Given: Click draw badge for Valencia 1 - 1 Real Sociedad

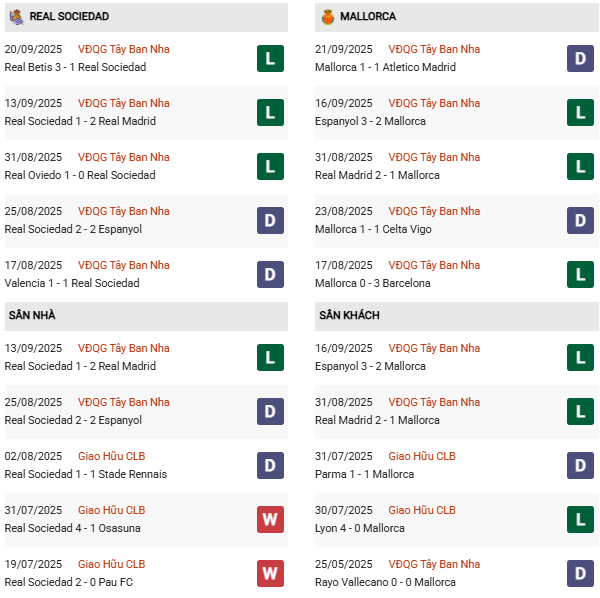Looking at the screenshot, I should pyautogui.click(x=270, y=275).
